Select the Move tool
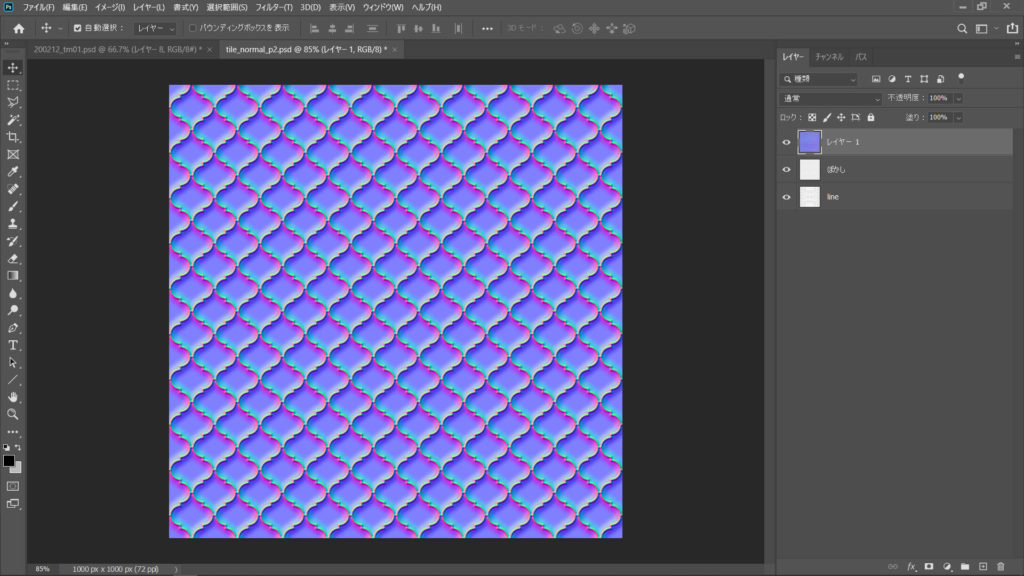Image resolution: width=1024 pixels, height=576 pixels. point(13,70)
